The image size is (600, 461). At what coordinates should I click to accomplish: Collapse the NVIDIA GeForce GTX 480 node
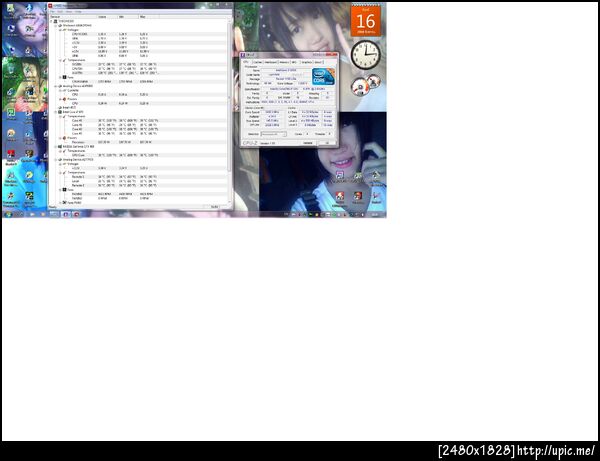click(x=56, y=147)
